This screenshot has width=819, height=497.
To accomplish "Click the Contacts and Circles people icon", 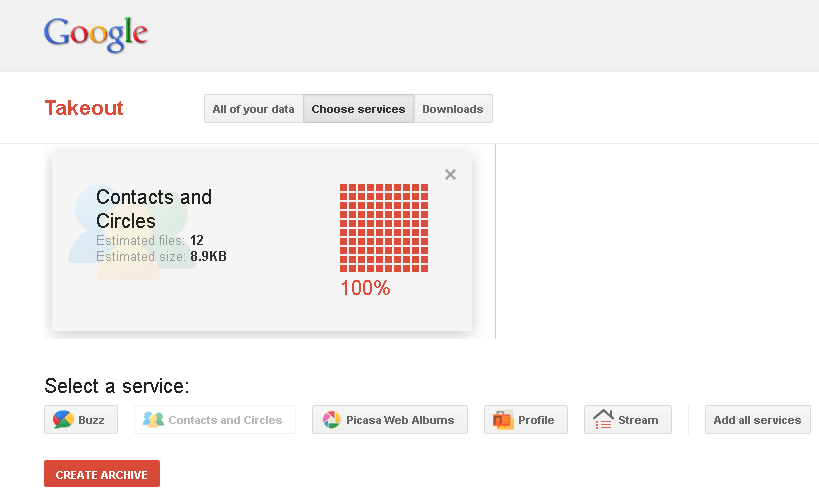I will [x=153, y=420].
